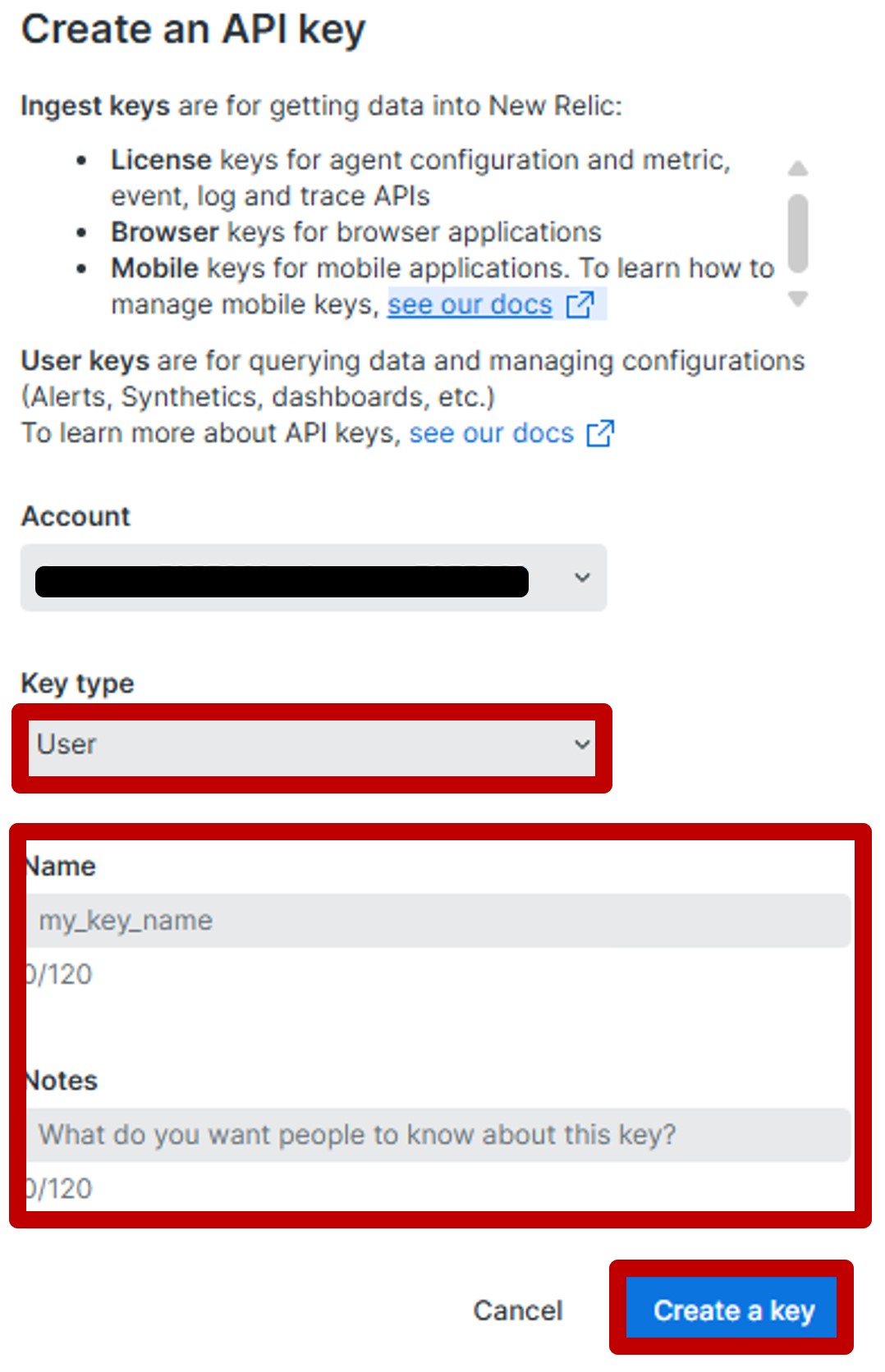
Task: Focus the Notes text input field
Action: click(x=439, y=1135)
